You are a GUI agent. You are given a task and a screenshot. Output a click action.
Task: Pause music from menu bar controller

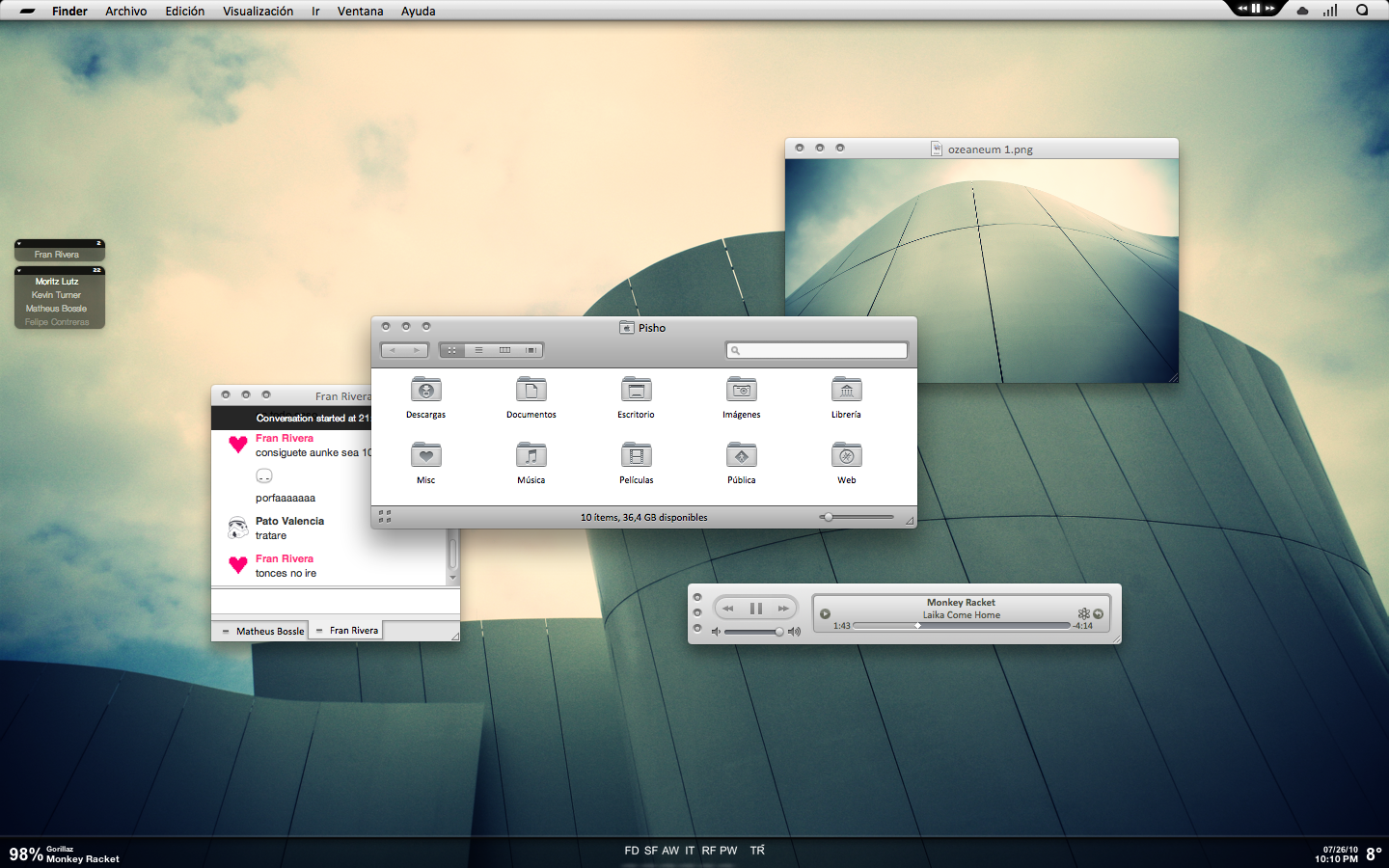click(1256, 8)
